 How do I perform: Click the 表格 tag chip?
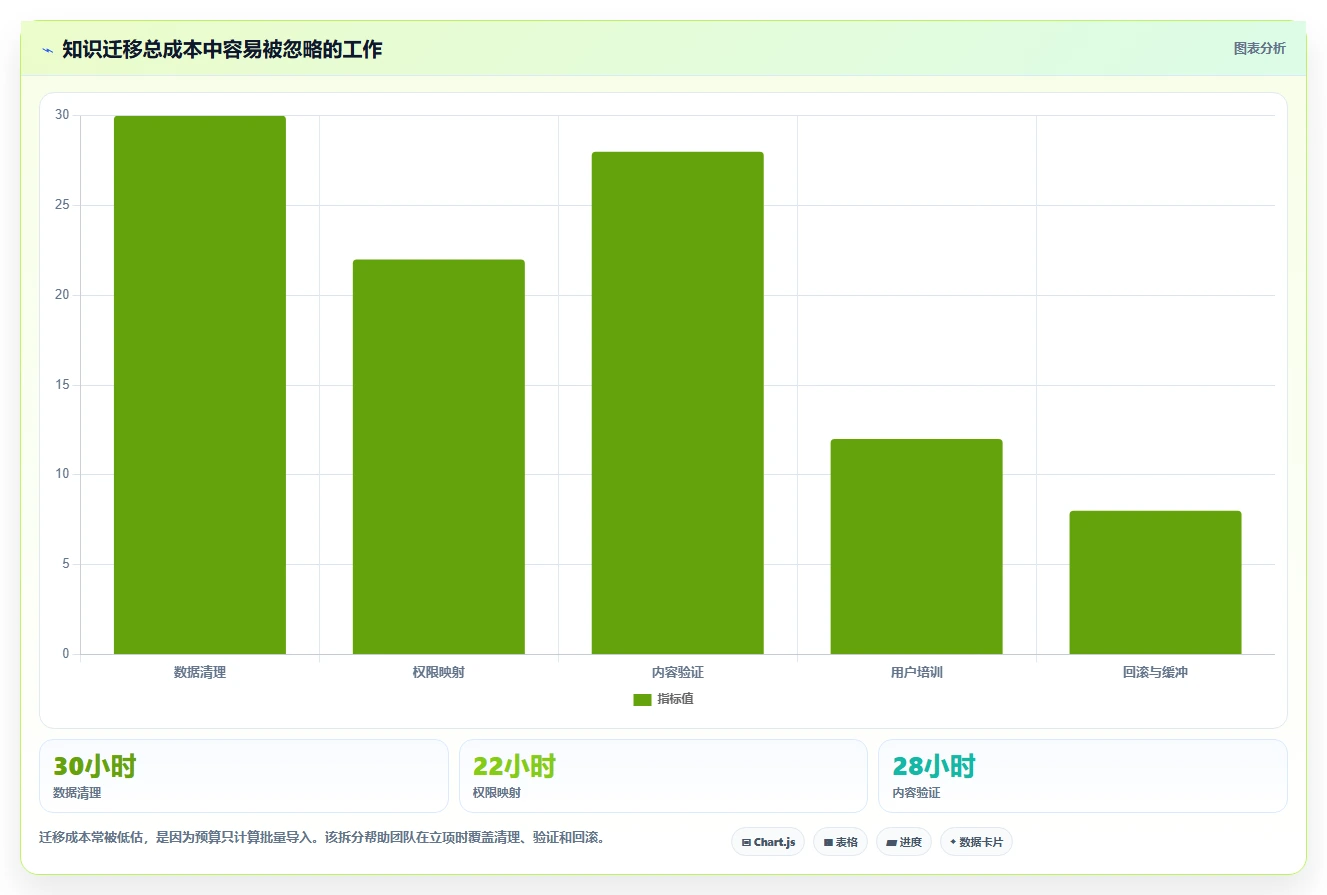tap(840, 842)
